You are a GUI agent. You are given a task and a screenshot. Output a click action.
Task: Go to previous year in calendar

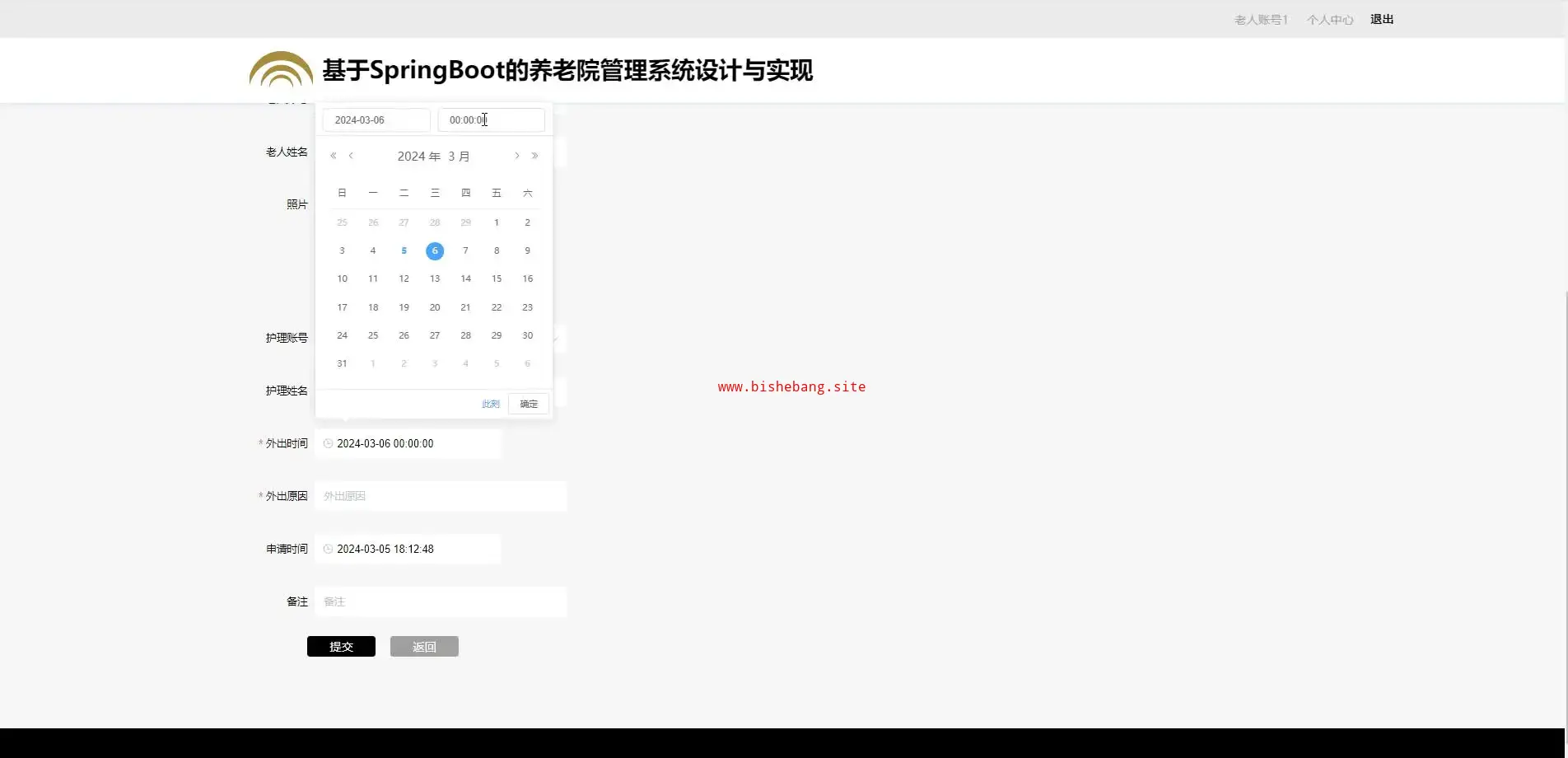pos(334,156)
